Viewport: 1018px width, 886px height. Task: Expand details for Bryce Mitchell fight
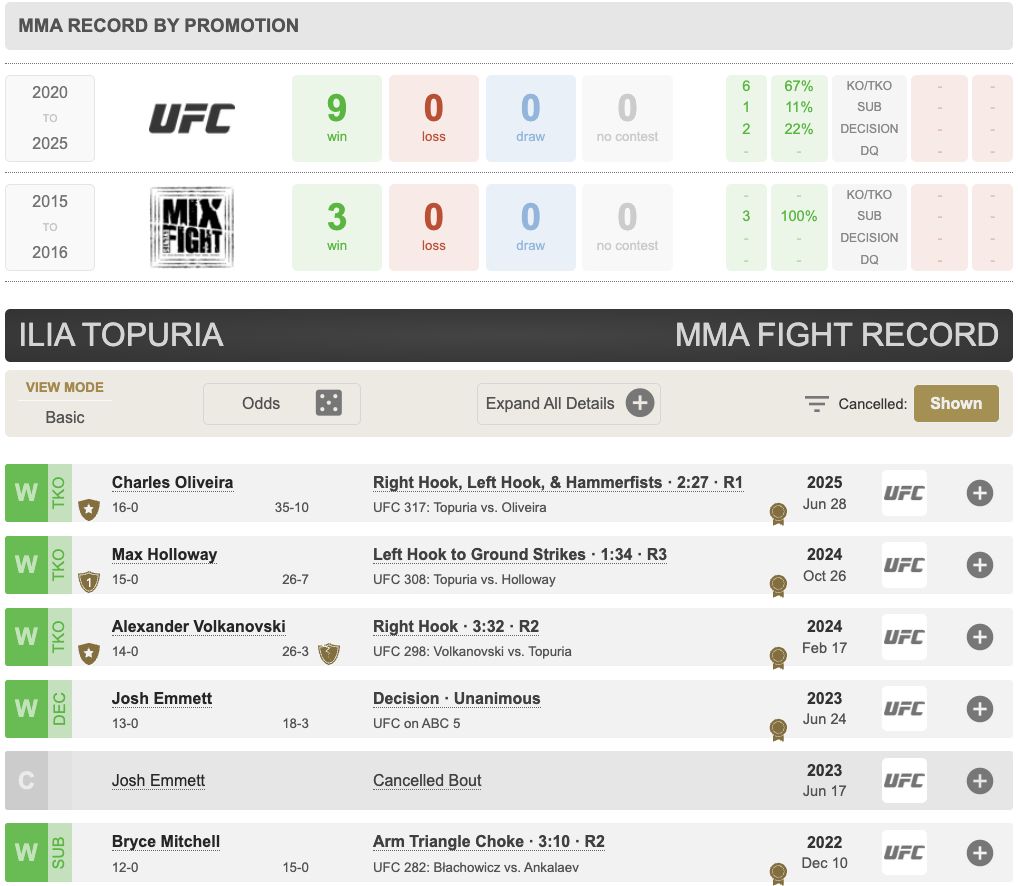pos(980,853)
